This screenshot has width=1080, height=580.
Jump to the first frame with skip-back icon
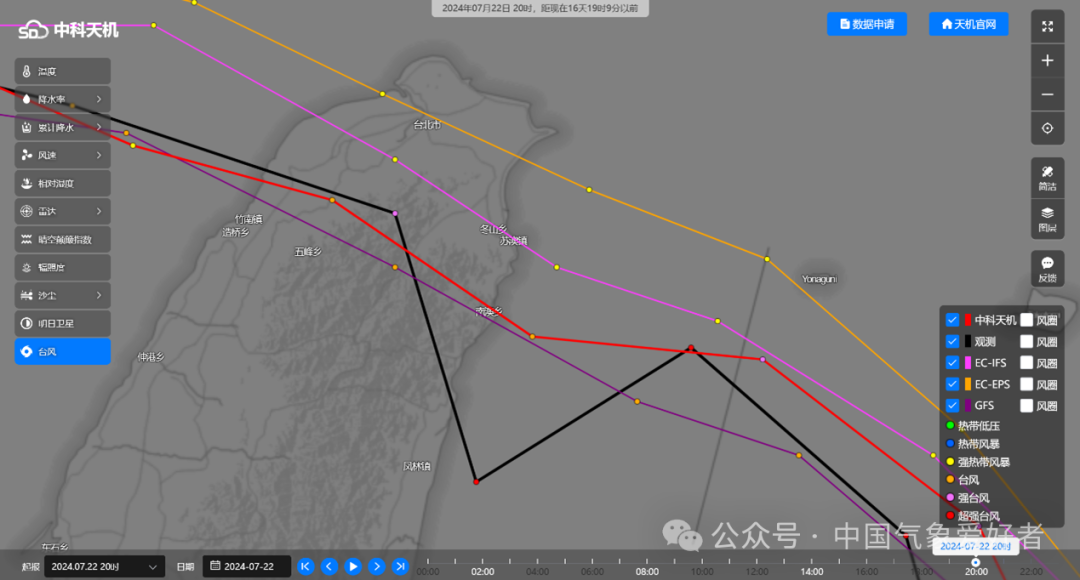(x=306, y=566)
